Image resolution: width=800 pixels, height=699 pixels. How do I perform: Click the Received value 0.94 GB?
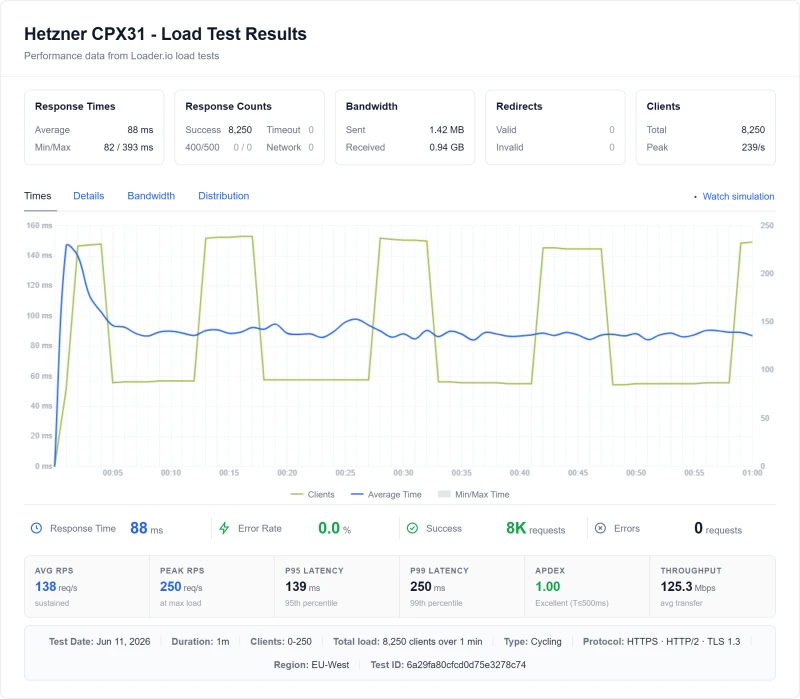click(446, 147)
